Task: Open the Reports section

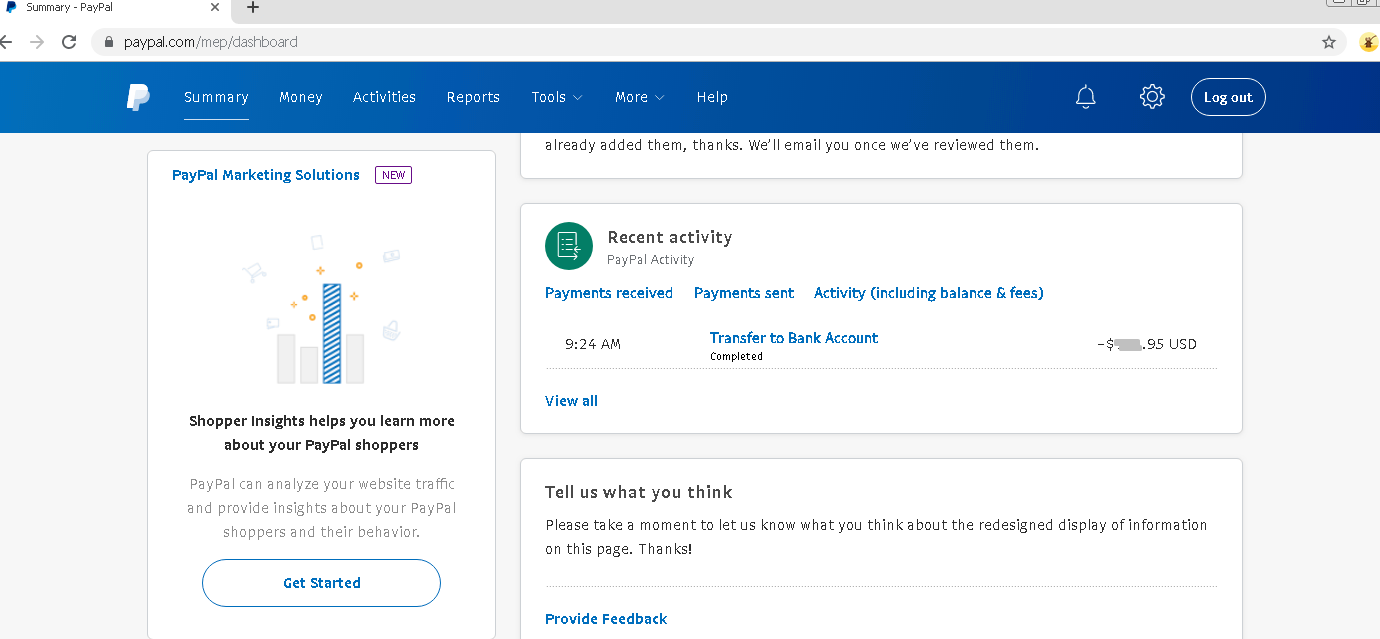Action: click(473, 97)
